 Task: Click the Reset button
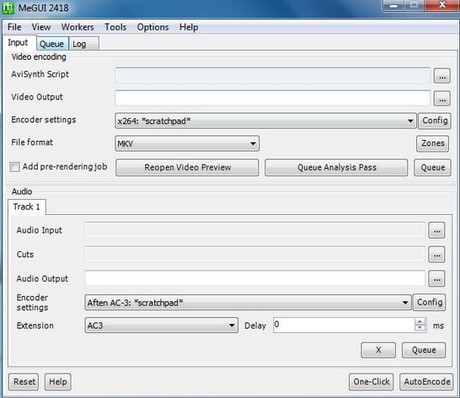click(24, 382)
